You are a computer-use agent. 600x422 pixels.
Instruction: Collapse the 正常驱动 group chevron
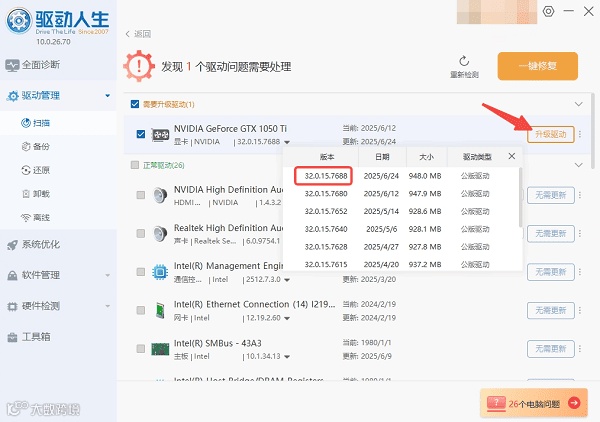(x=579, y=165)
